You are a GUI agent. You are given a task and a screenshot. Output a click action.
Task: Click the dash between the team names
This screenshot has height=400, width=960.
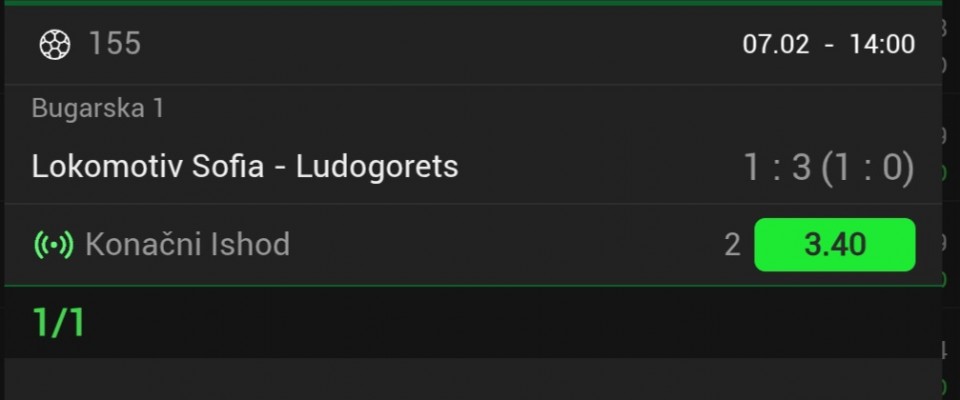280,169
